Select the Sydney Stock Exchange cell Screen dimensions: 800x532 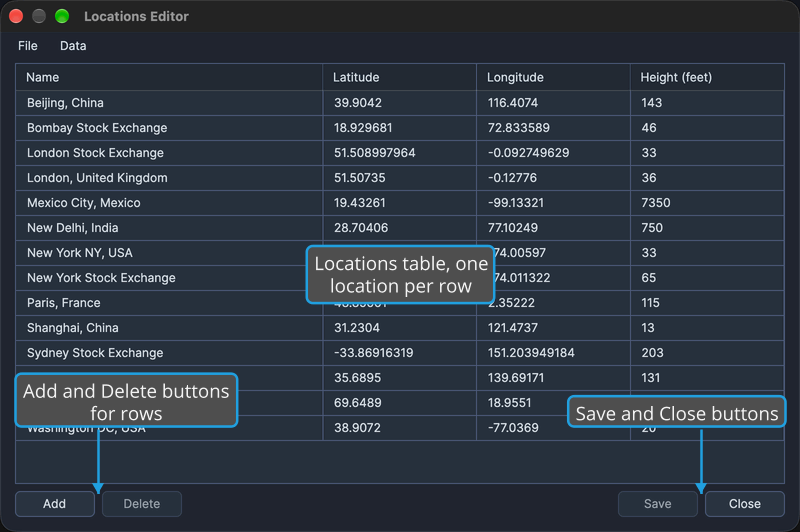(169, 353)
